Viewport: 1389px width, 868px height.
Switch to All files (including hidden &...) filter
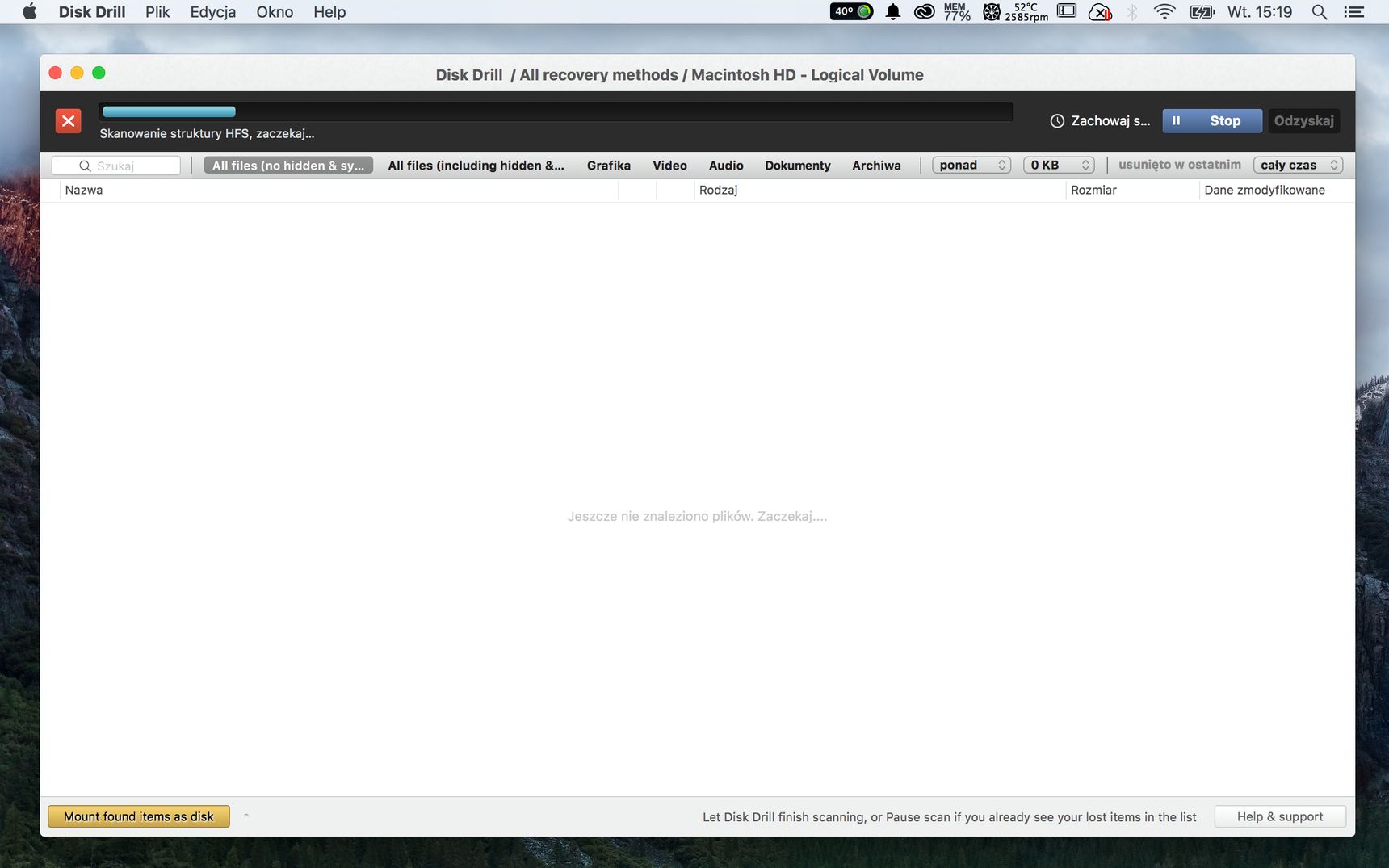[x=476, y=166]
